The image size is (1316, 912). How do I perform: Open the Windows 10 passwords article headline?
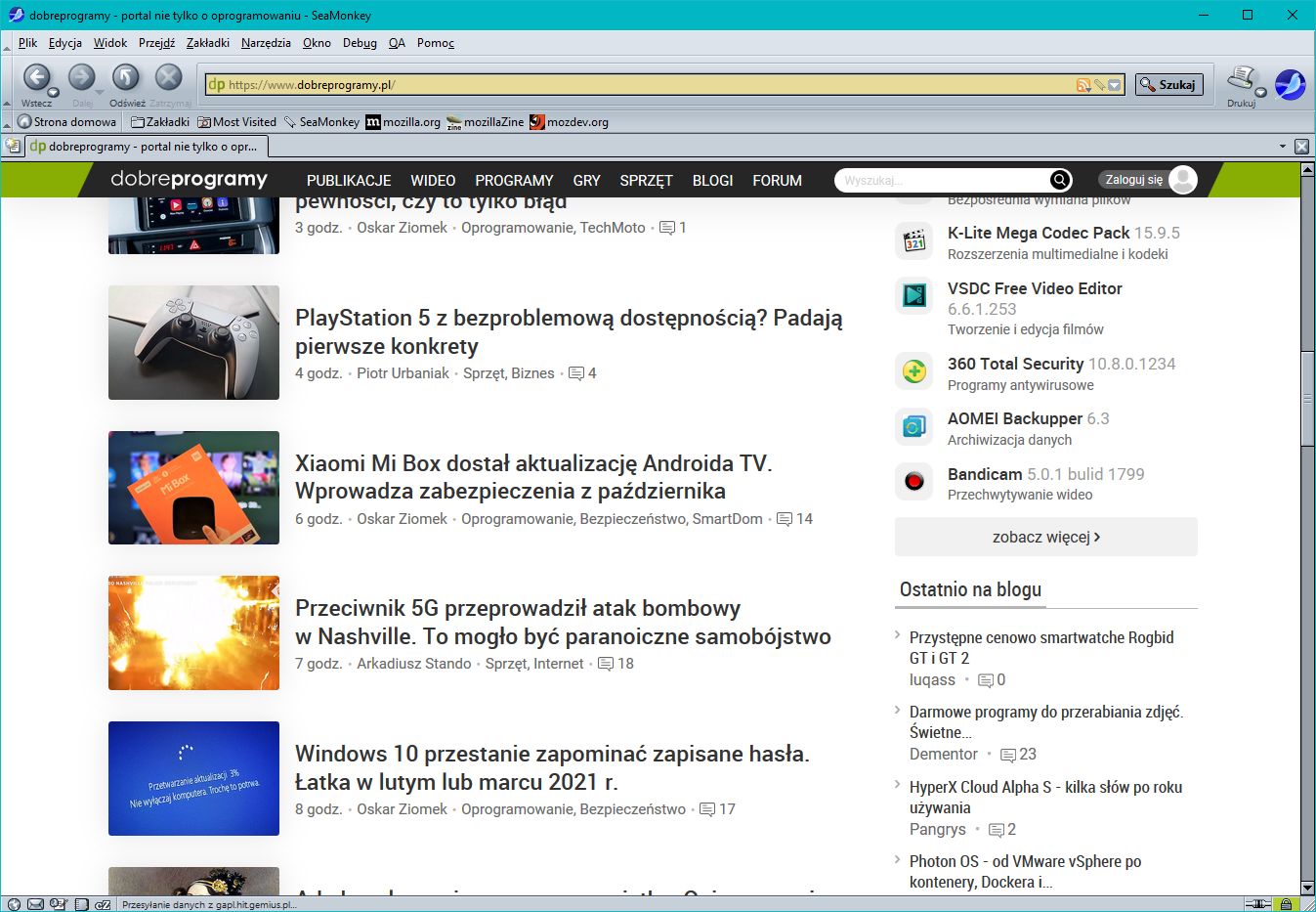click(x=552, y=767)
